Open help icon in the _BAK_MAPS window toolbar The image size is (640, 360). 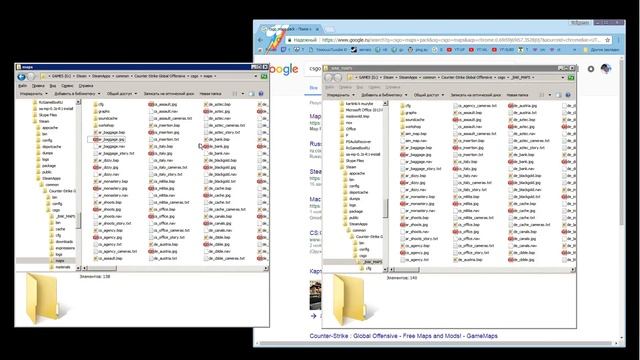point(568,95)
